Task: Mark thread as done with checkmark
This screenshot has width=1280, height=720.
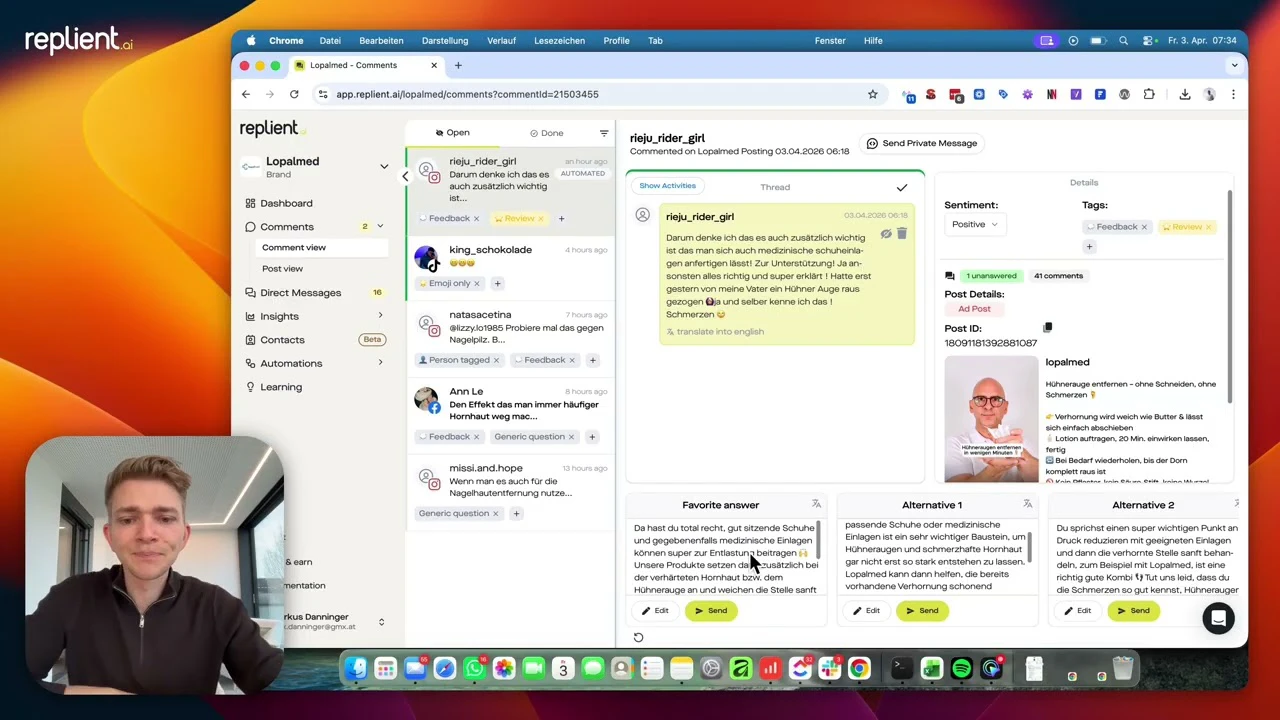Action: 902,187
